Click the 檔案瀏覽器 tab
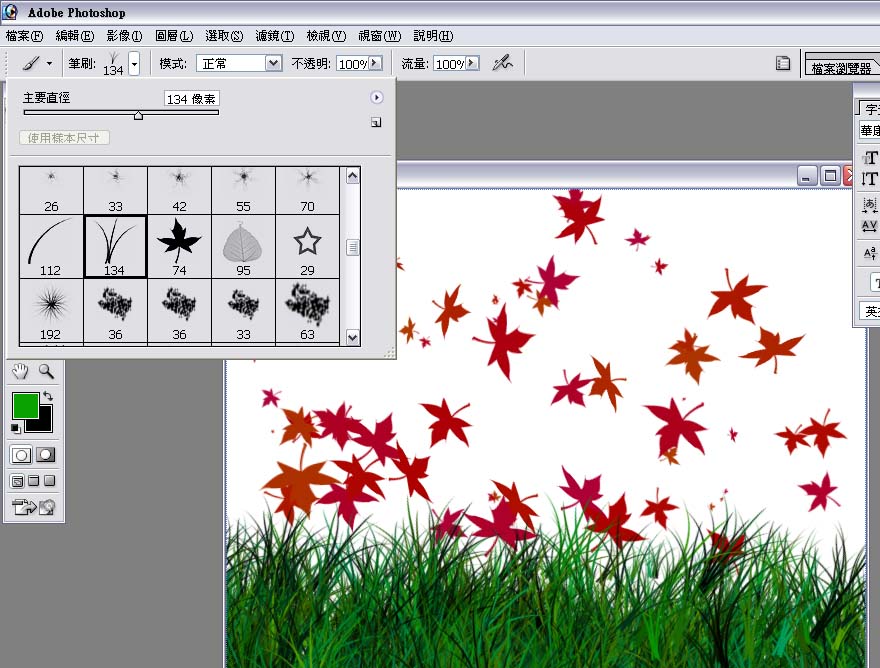Viewport: 880px width, 668px height. pos(841,68)
